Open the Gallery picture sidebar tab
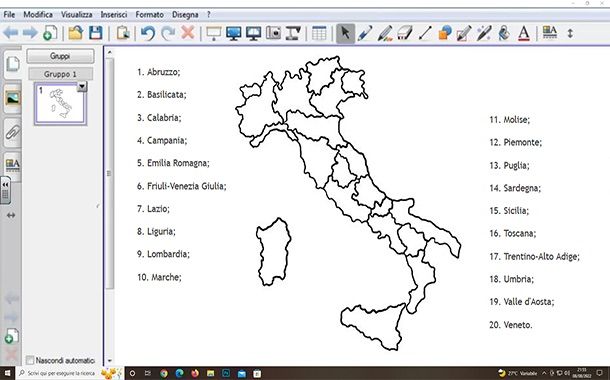The width and height of the screenshot is (610, 380). [x=12, y=98]
